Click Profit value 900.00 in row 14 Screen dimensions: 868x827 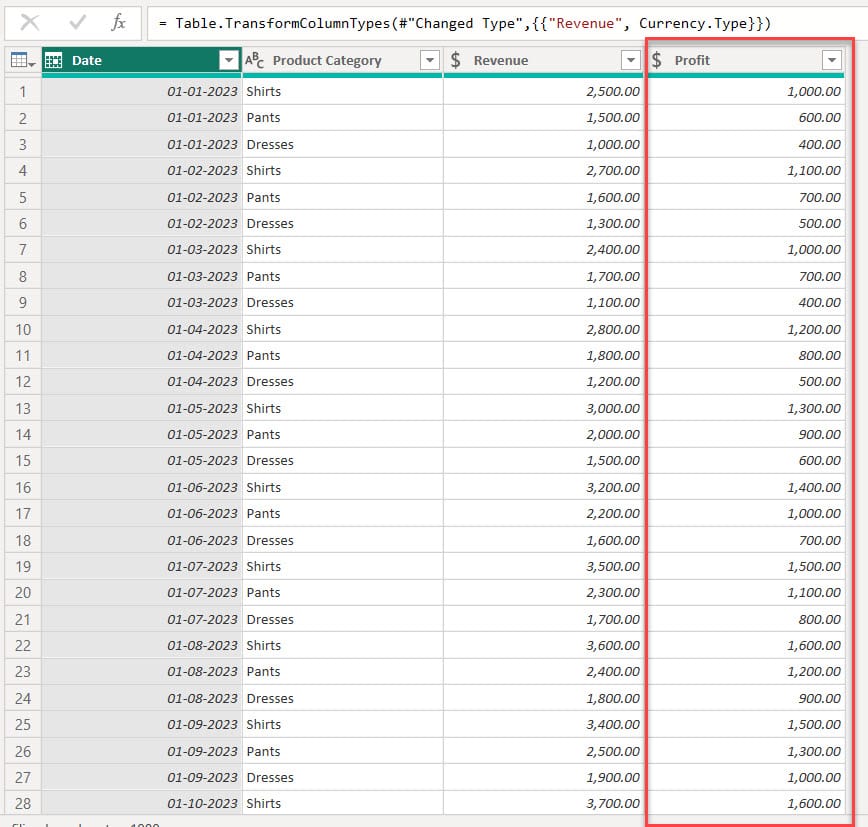(x=819, y=435)
